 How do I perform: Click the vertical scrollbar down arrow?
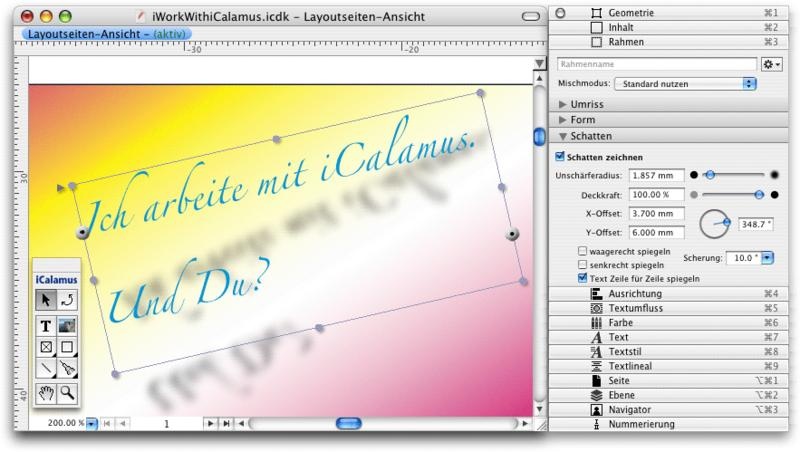pos(539,409)
